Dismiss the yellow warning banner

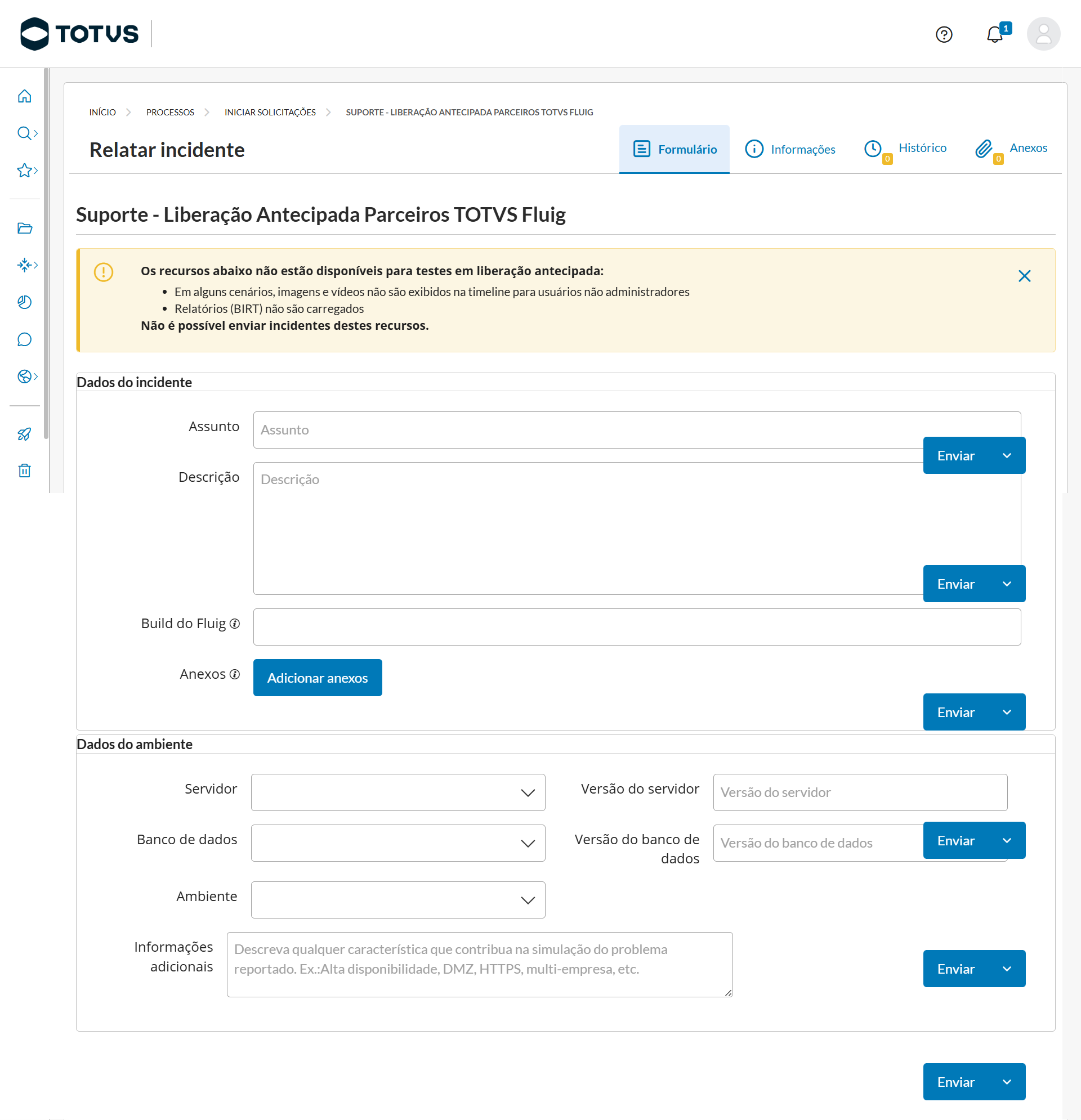[x=1024, y=276]
